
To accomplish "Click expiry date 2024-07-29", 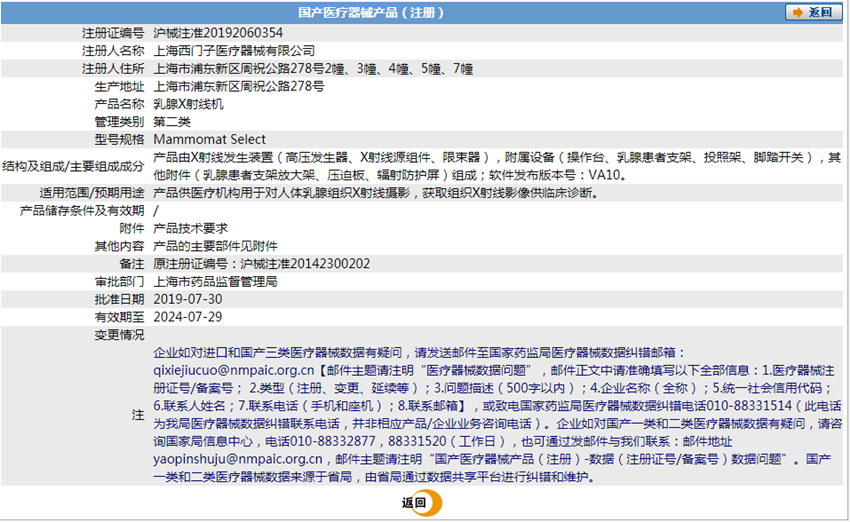I will [x=188, y=317].
